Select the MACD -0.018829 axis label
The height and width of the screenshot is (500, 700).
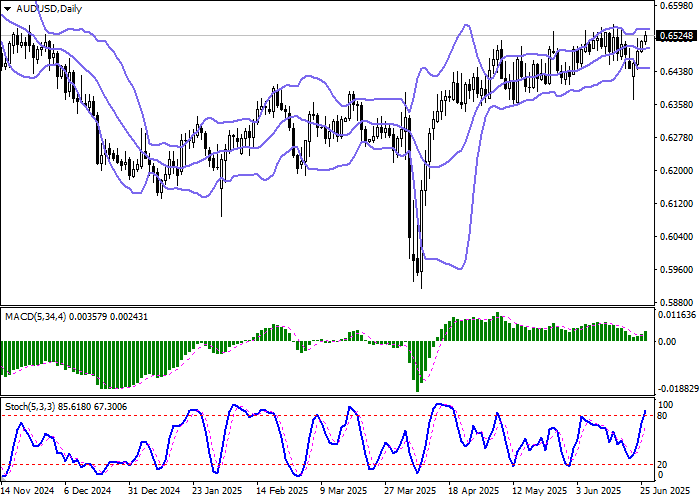(x=677, y=389)
